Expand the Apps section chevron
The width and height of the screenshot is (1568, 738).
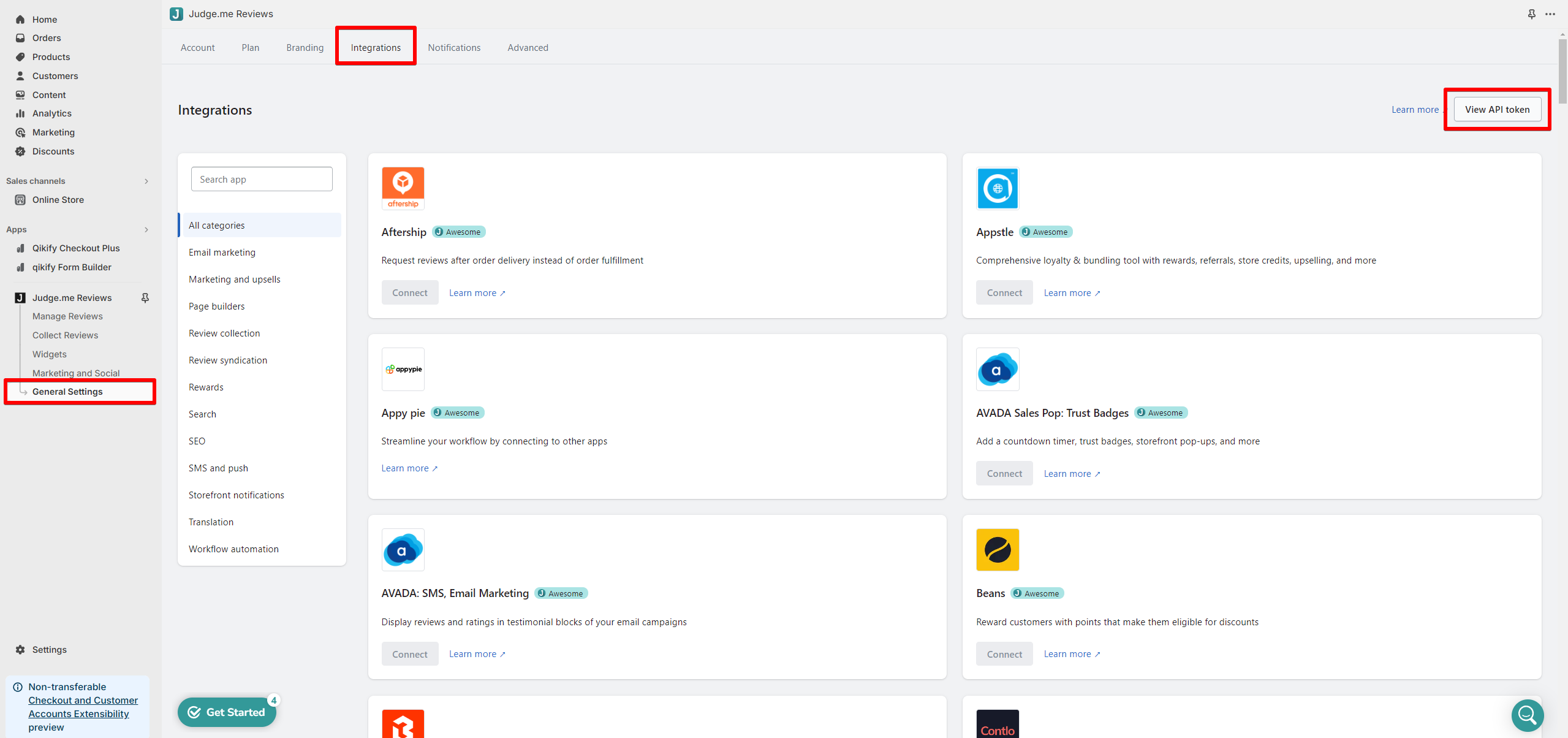click(x=146, y=230)
